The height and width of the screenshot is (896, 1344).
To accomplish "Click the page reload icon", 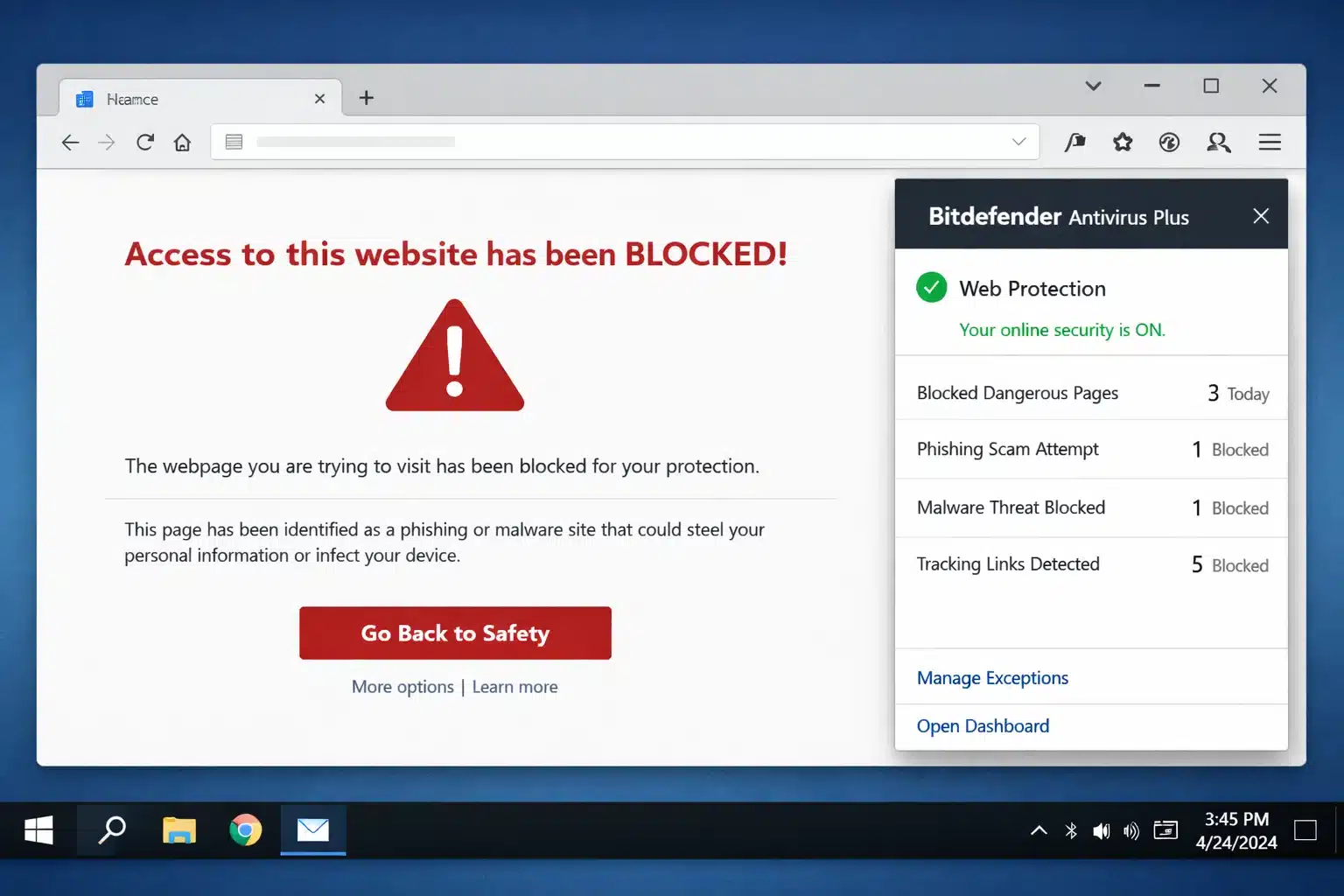I will tap(145, 142).
